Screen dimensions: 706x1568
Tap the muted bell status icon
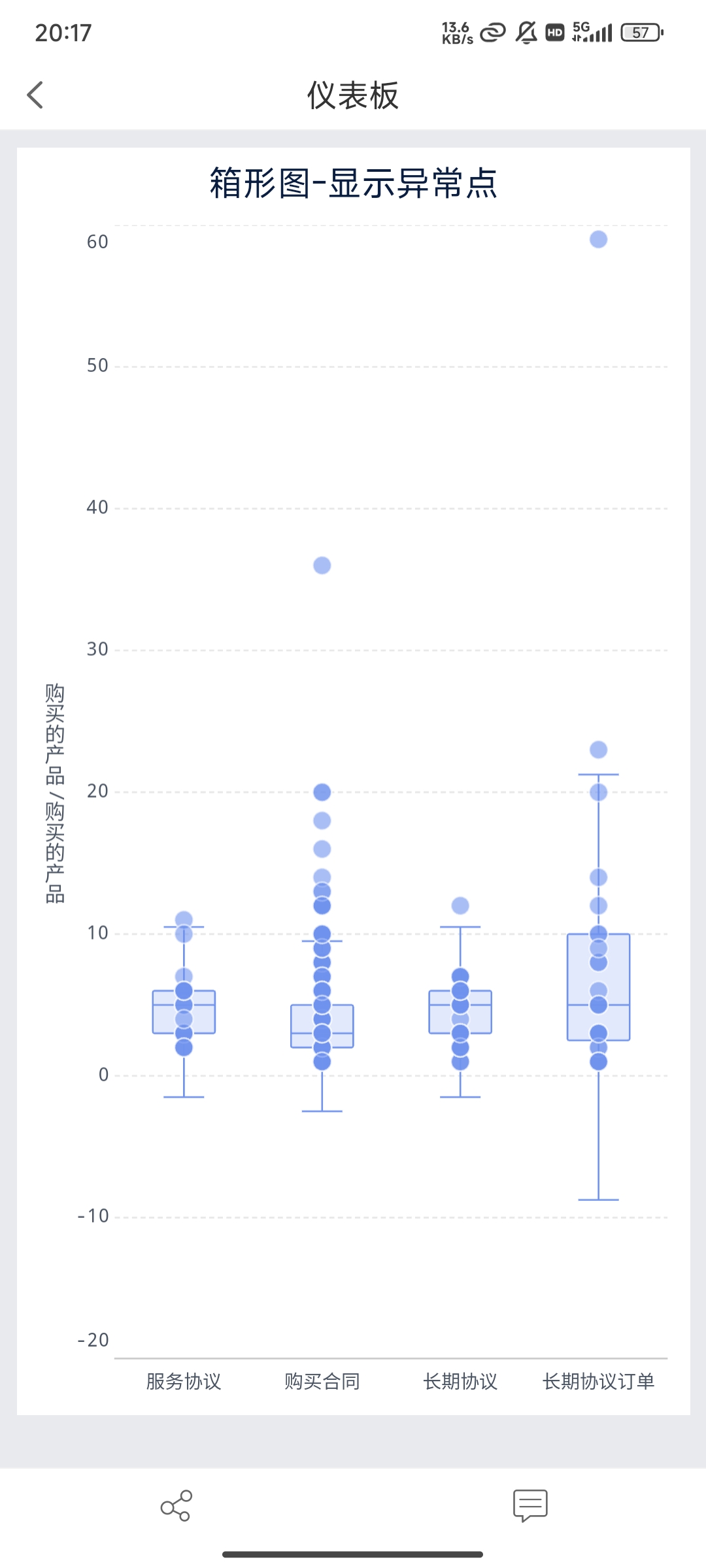tap(526, 33)
